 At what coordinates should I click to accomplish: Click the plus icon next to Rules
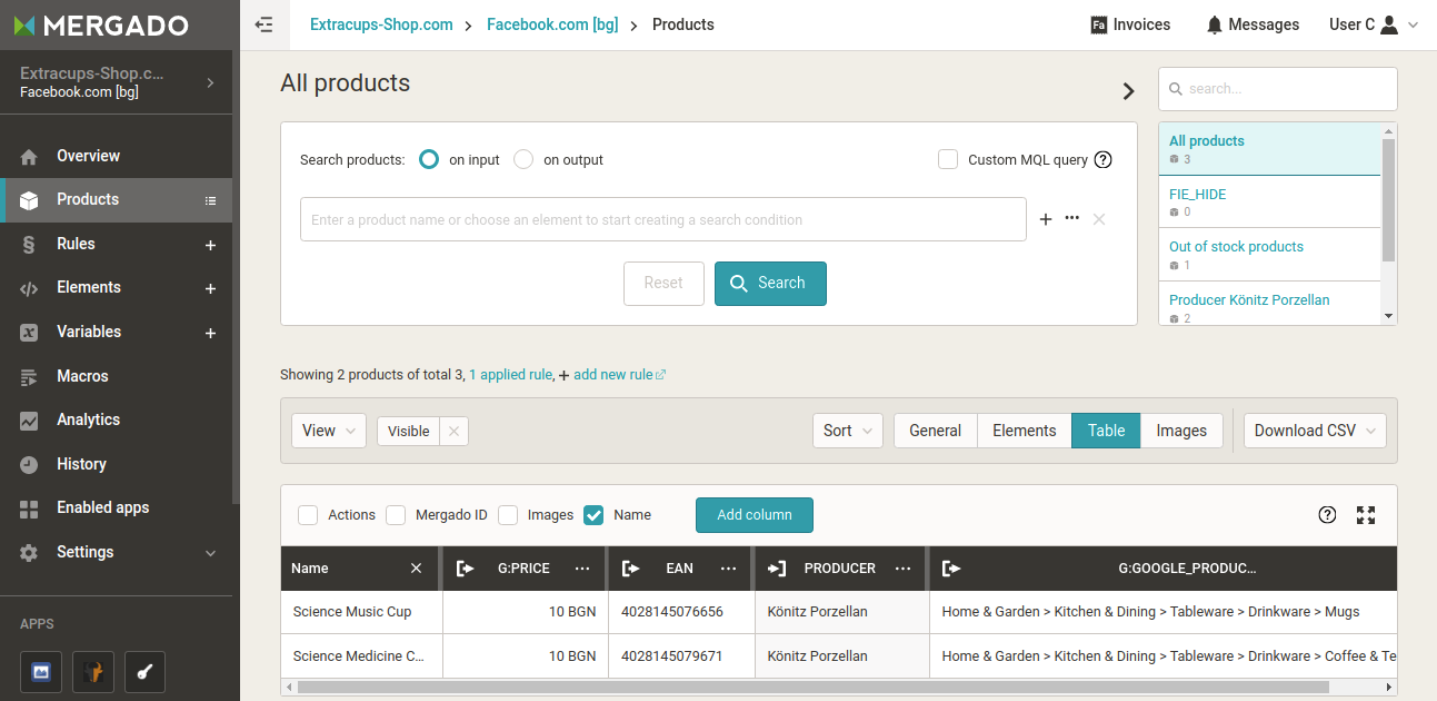pos(210,245)
